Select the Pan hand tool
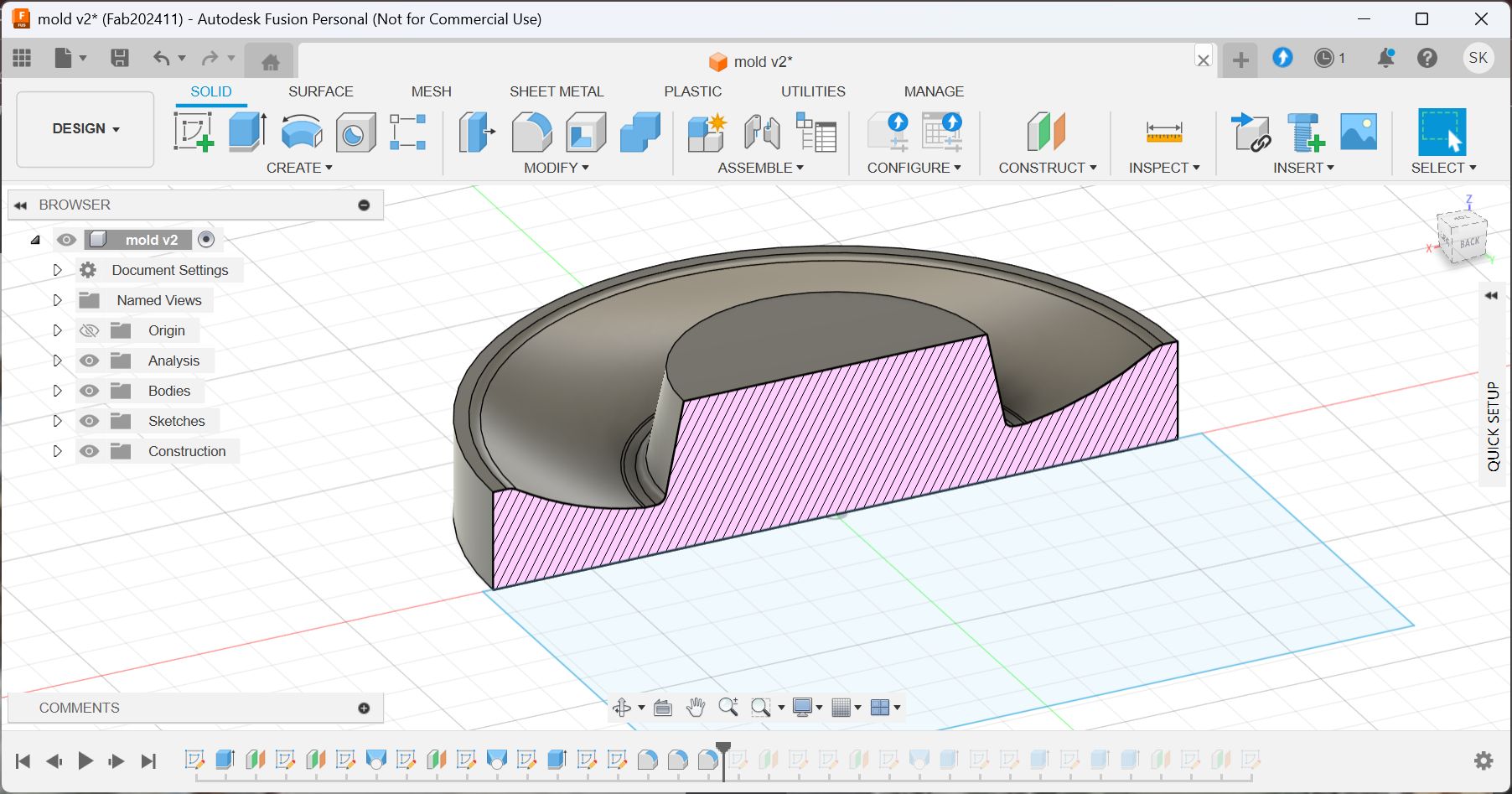Image resolution: width=1512 pixels, height=794 pixels. pos(695,708)
